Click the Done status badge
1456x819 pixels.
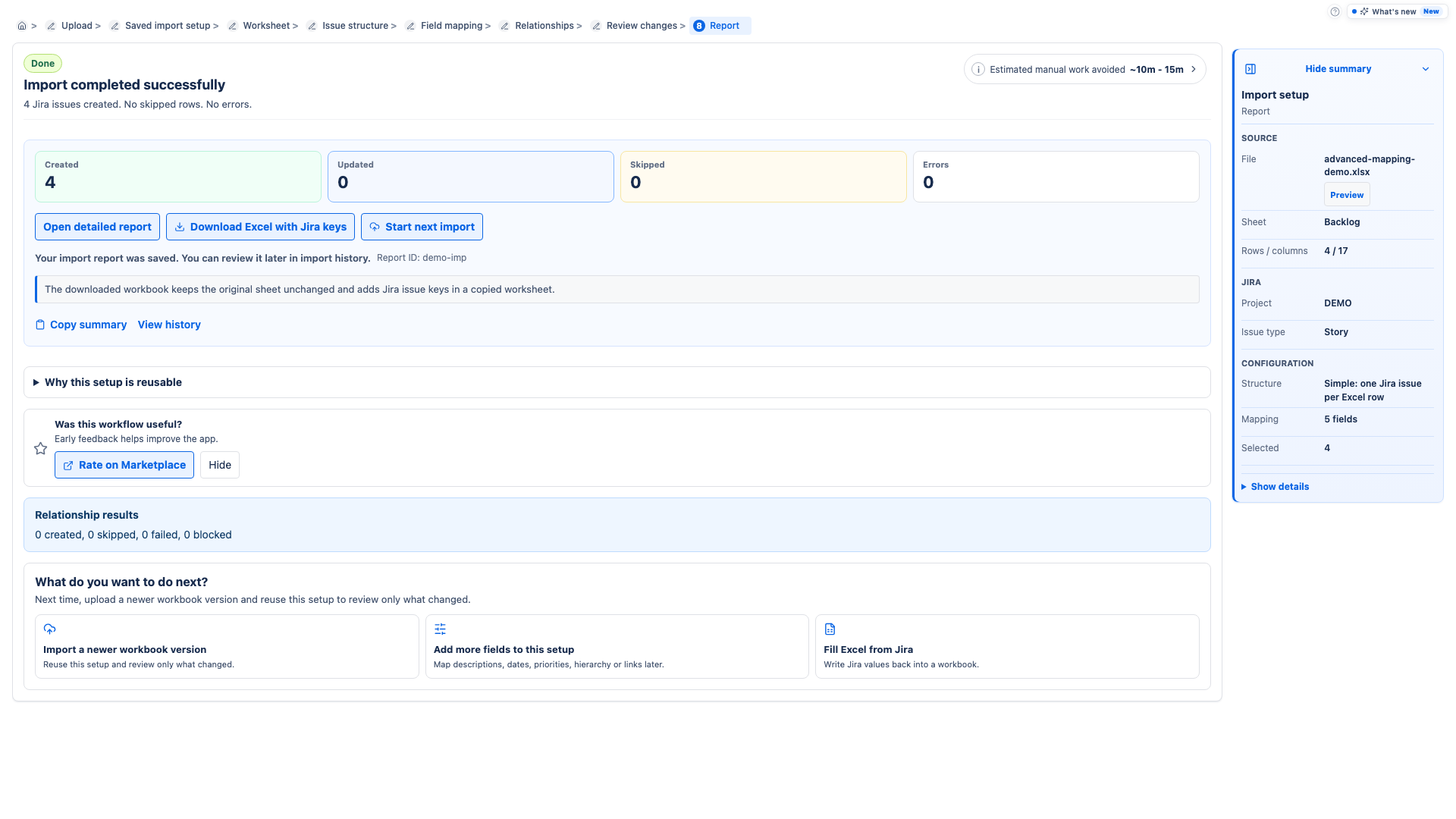pyautogui.click(x=42, y=64)
